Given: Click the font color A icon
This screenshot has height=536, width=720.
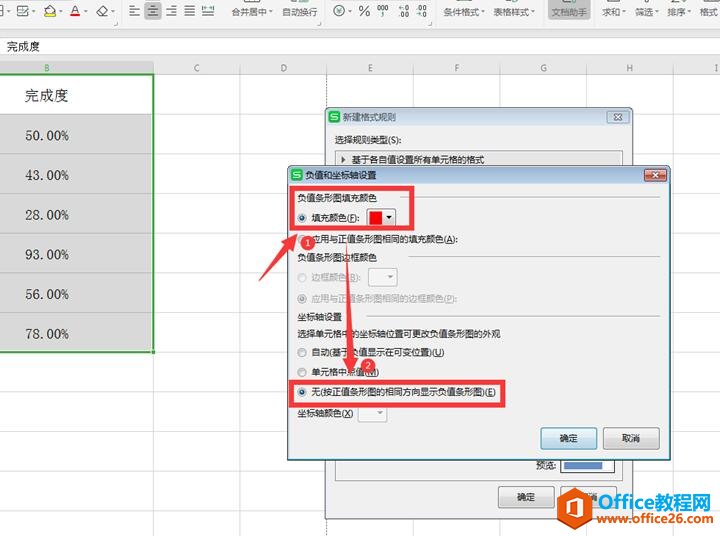Looking at the screenshot, I should coord(75,11).
